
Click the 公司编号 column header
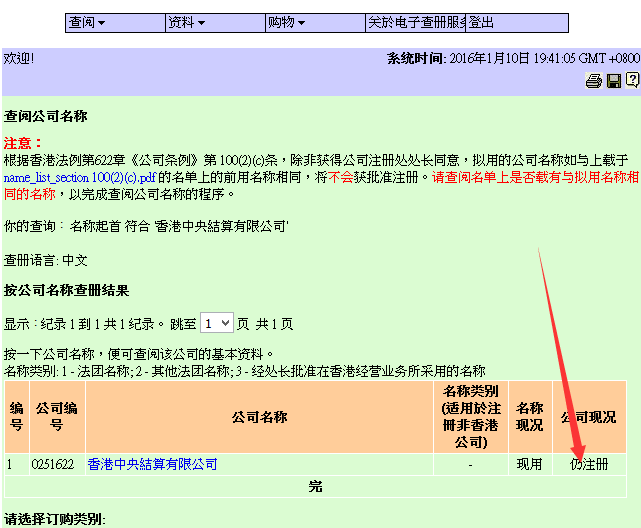(x=56, y=417)
